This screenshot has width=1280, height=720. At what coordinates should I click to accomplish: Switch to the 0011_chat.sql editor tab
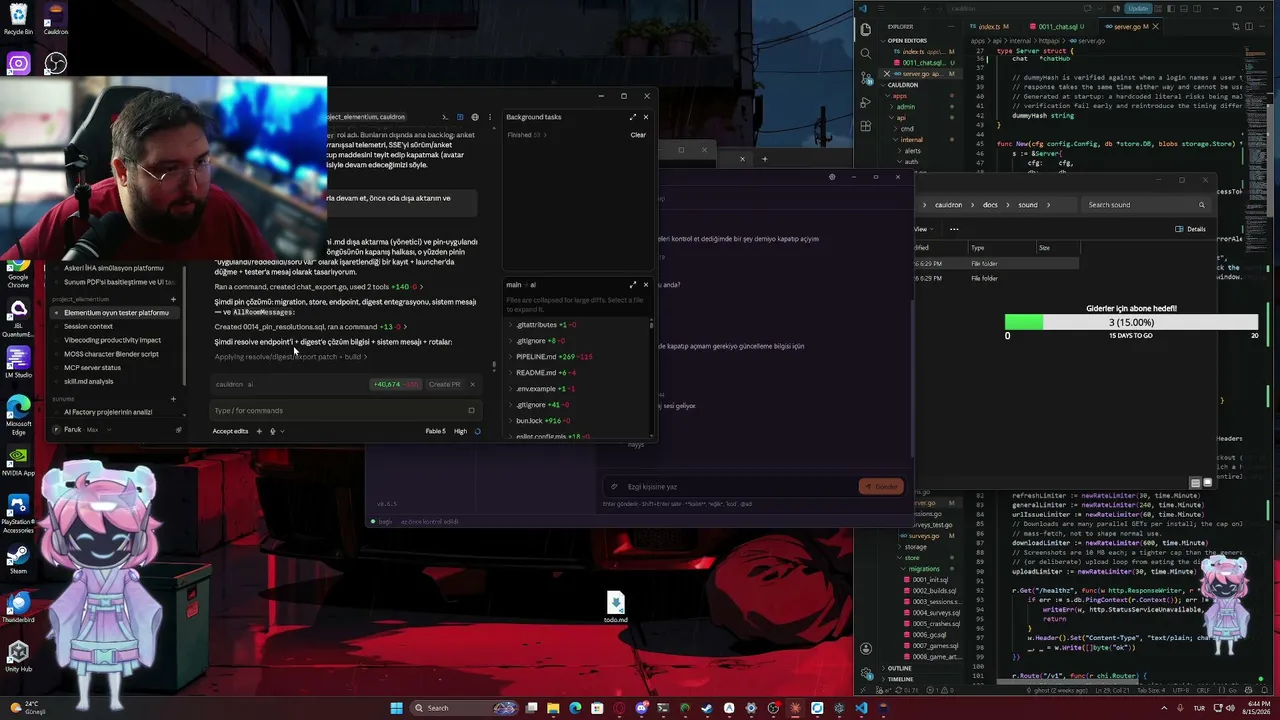coord(1058,27)
